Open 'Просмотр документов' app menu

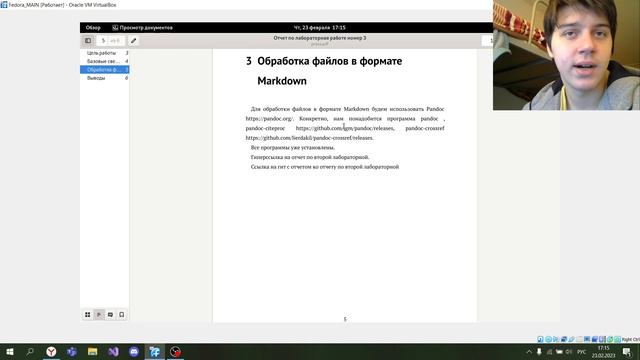point(142,28)
